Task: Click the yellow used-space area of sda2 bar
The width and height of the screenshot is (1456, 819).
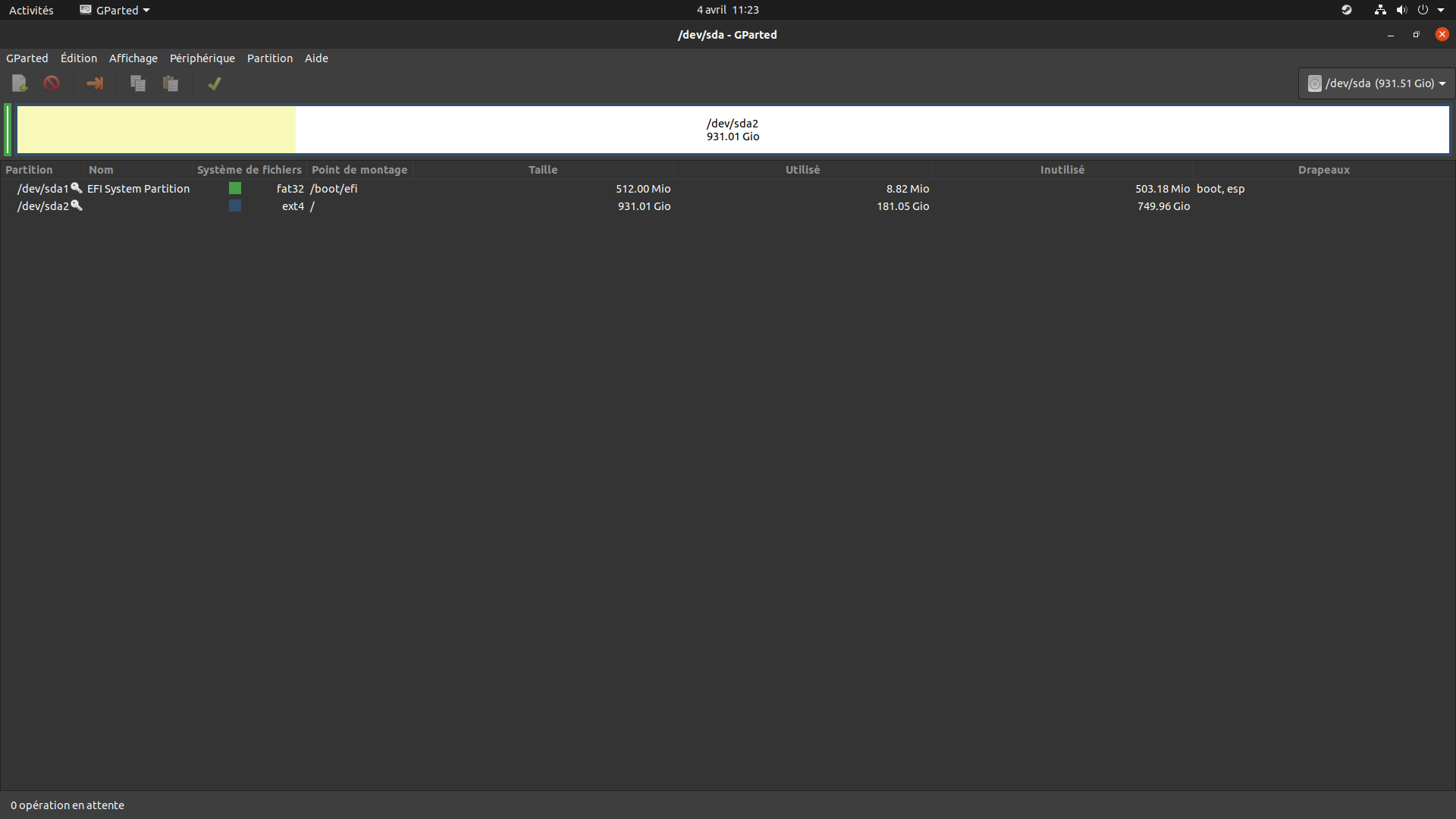Action: [156, 130]
